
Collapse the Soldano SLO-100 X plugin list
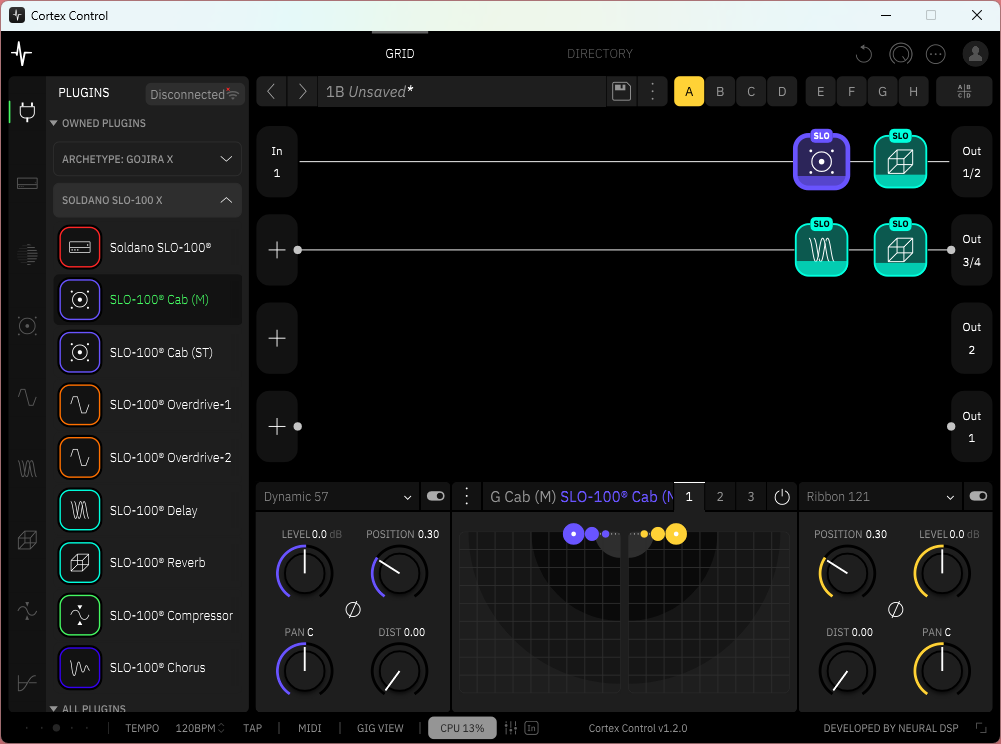[x=147, y=200]
